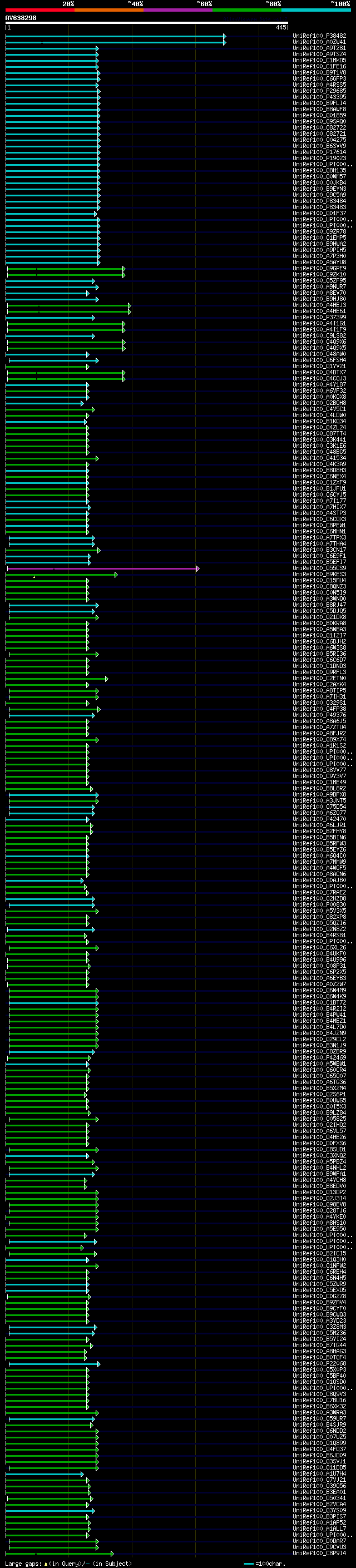Pick the UniRef100_P00830 entry

click(319, 905)
